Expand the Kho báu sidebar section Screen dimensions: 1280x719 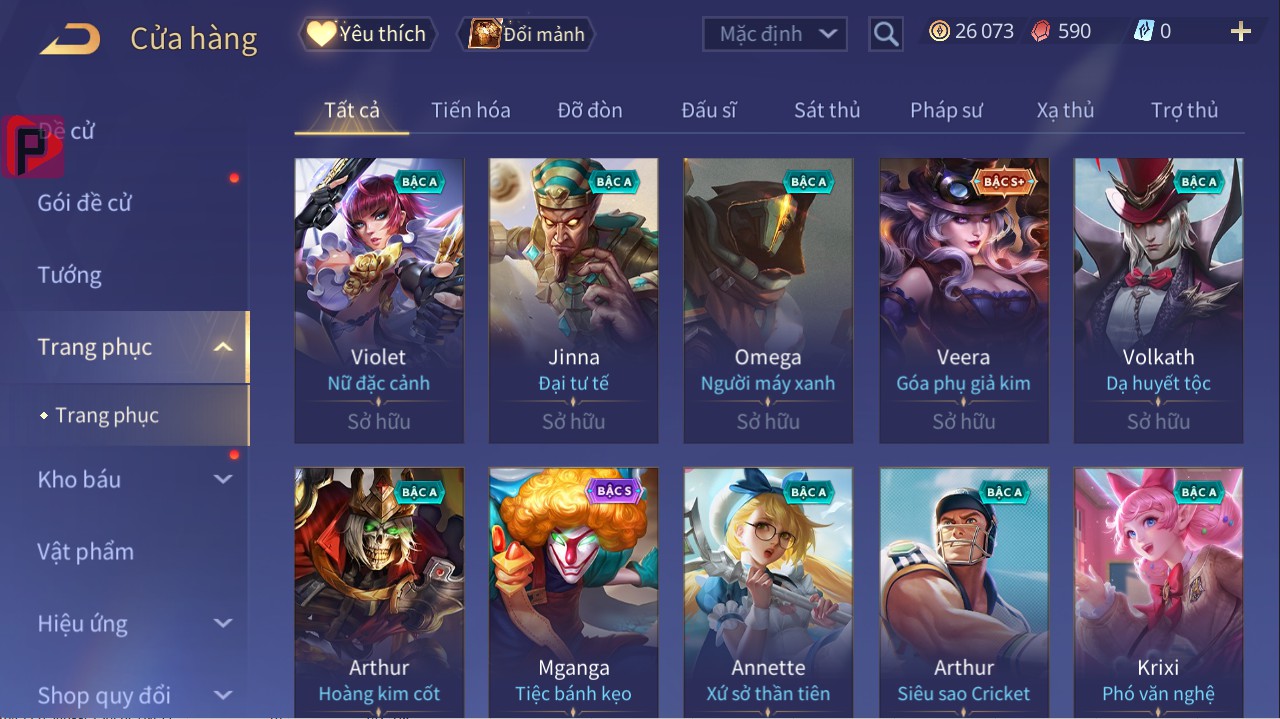click(x=223, y=479)
